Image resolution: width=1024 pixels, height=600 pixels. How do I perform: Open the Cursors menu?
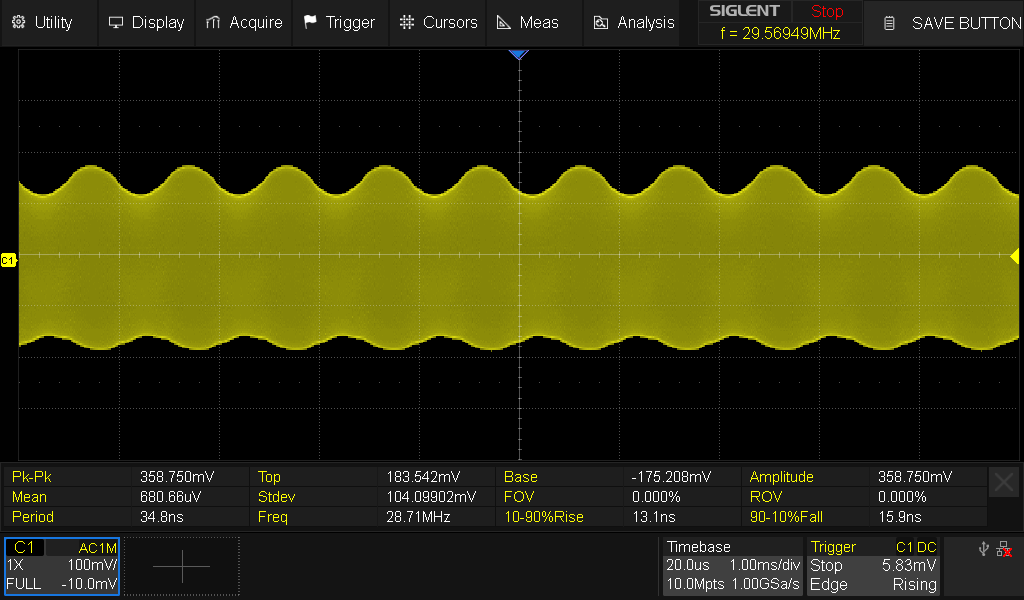tap(438, 22)
